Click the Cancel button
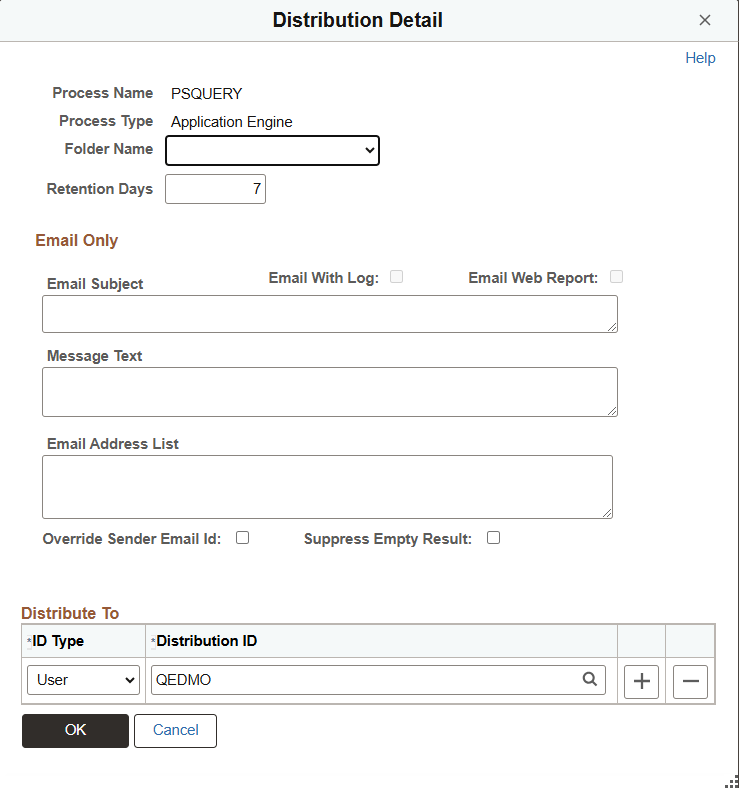739x788 pixels. [x=175, y=731]
